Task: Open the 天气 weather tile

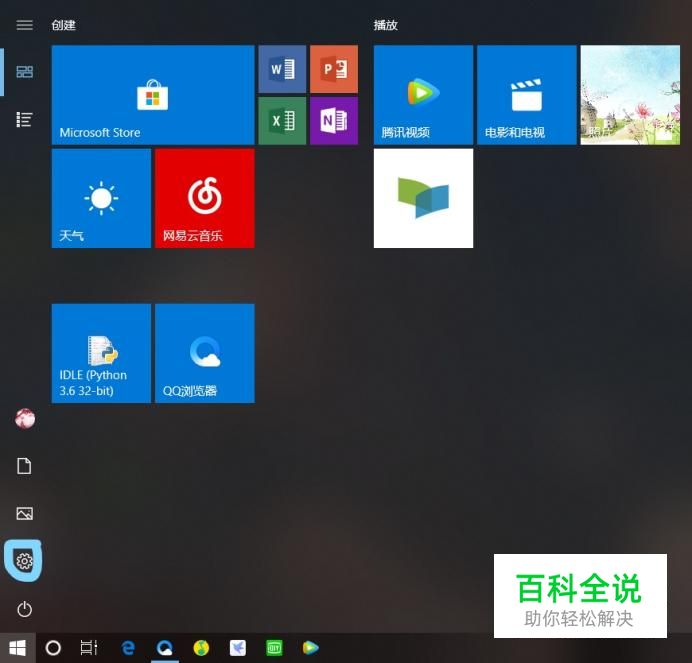Action: [x=101, y=198]
